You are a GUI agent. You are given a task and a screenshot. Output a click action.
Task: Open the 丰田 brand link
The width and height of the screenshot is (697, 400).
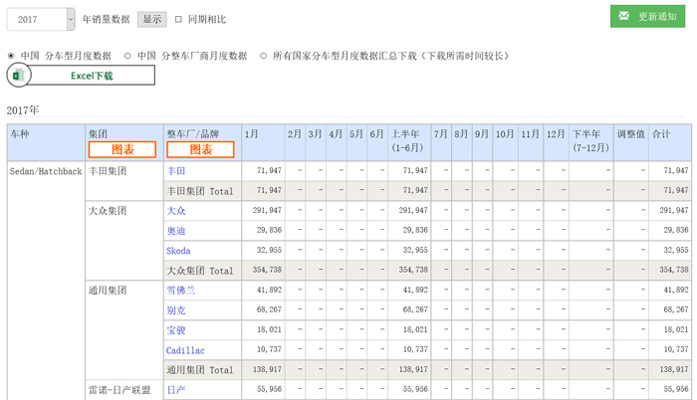click(176, 171)
